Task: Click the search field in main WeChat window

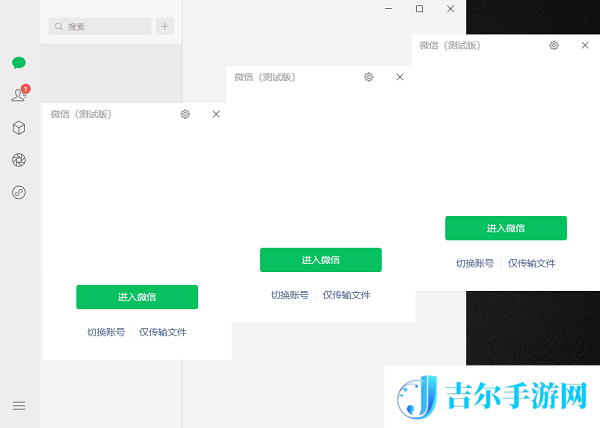Action: 100,26
